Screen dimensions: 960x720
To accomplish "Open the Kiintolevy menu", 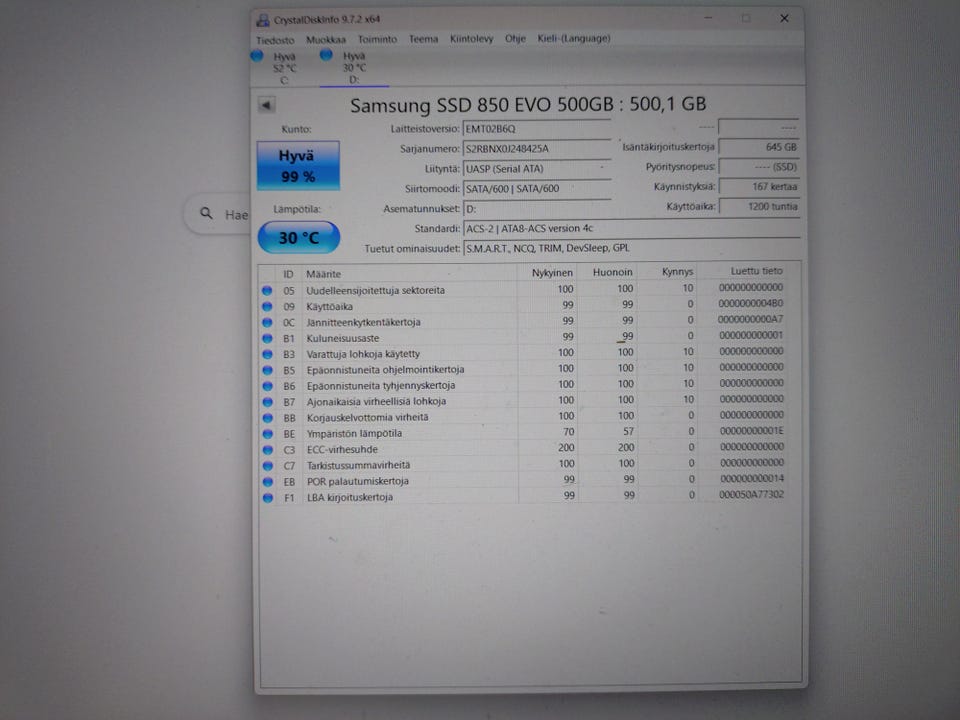I will click(471, 39).
